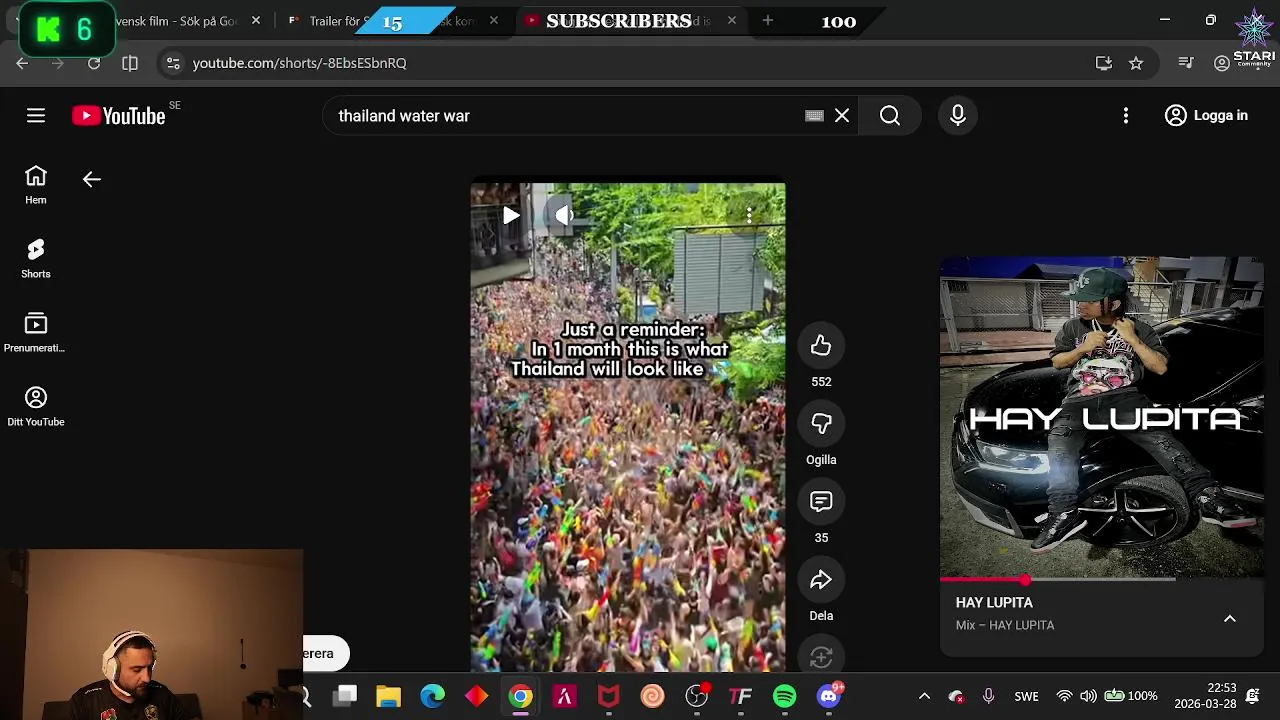
Task: Close the Svensk film tab
Action: click(x=256, y=20)
